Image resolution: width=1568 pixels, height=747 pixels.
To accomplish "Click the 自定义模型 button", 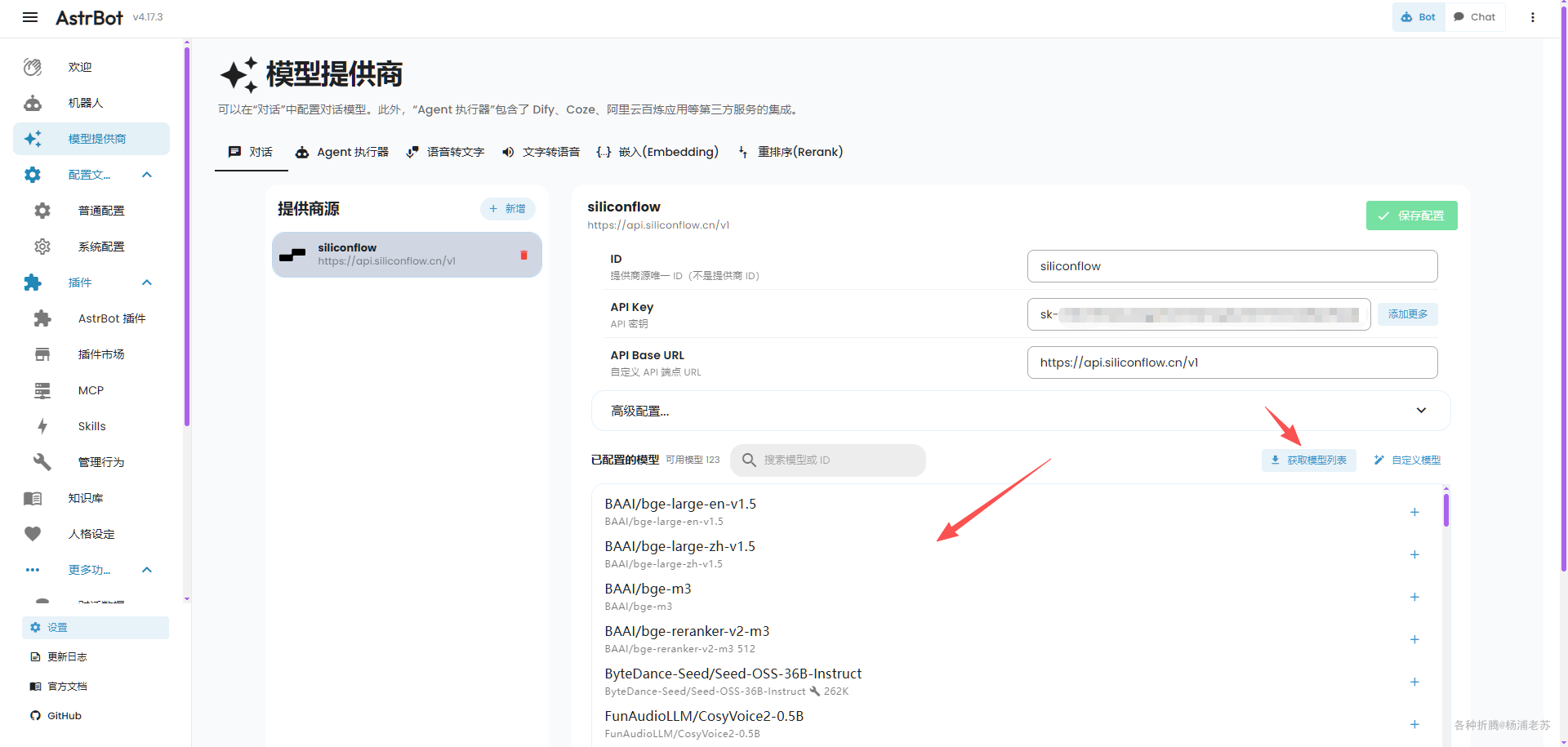I will point(1407,460).
